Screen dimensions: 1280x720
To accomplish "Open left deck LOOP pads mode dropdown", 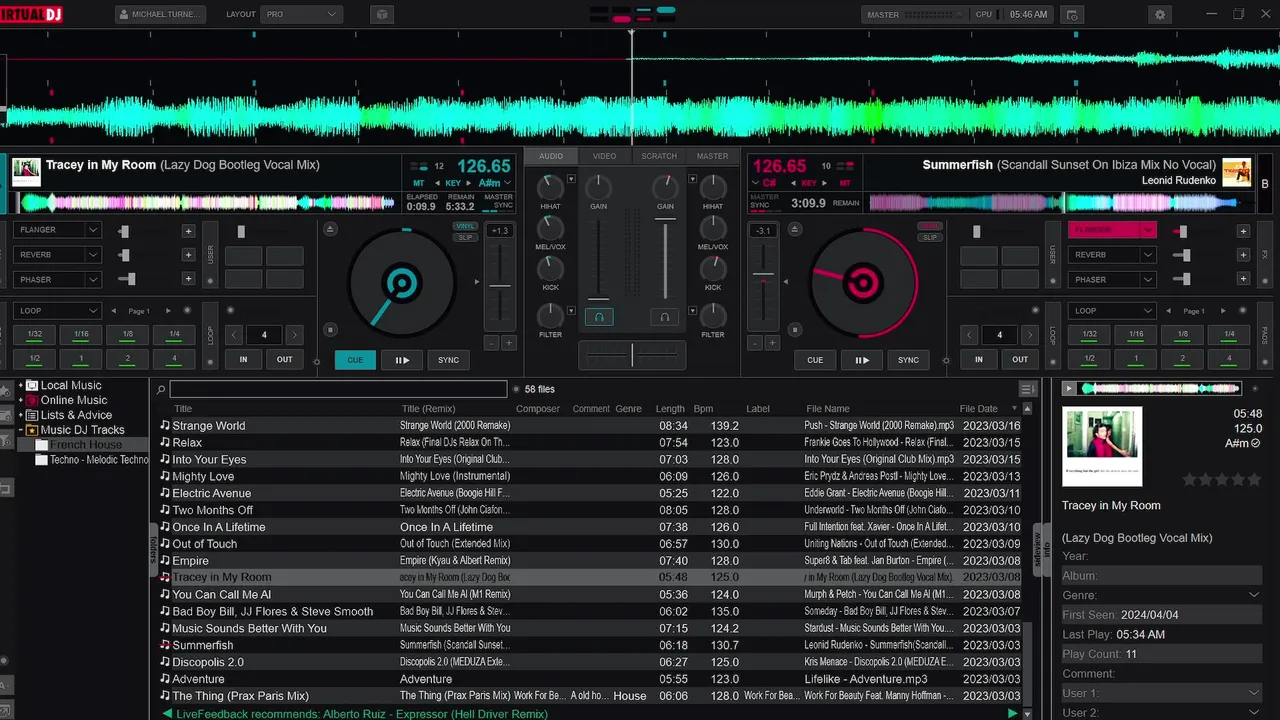I will click(58, 311).
